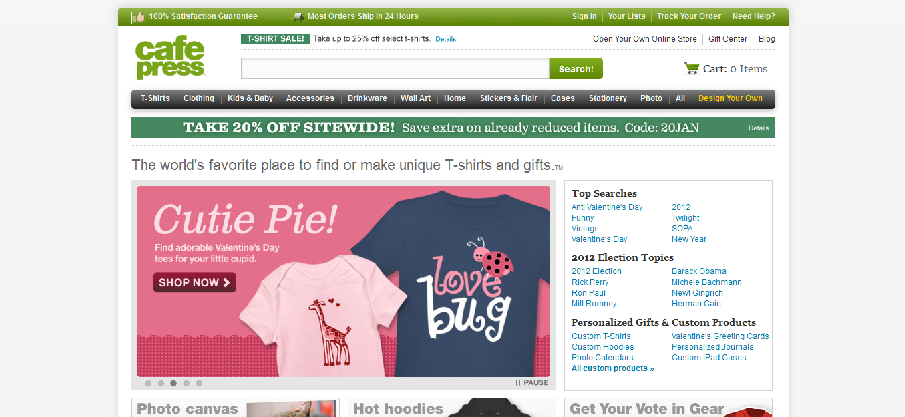Click Design Your Own in navigation
Screen dimensions: 905x417
[730, 98]
